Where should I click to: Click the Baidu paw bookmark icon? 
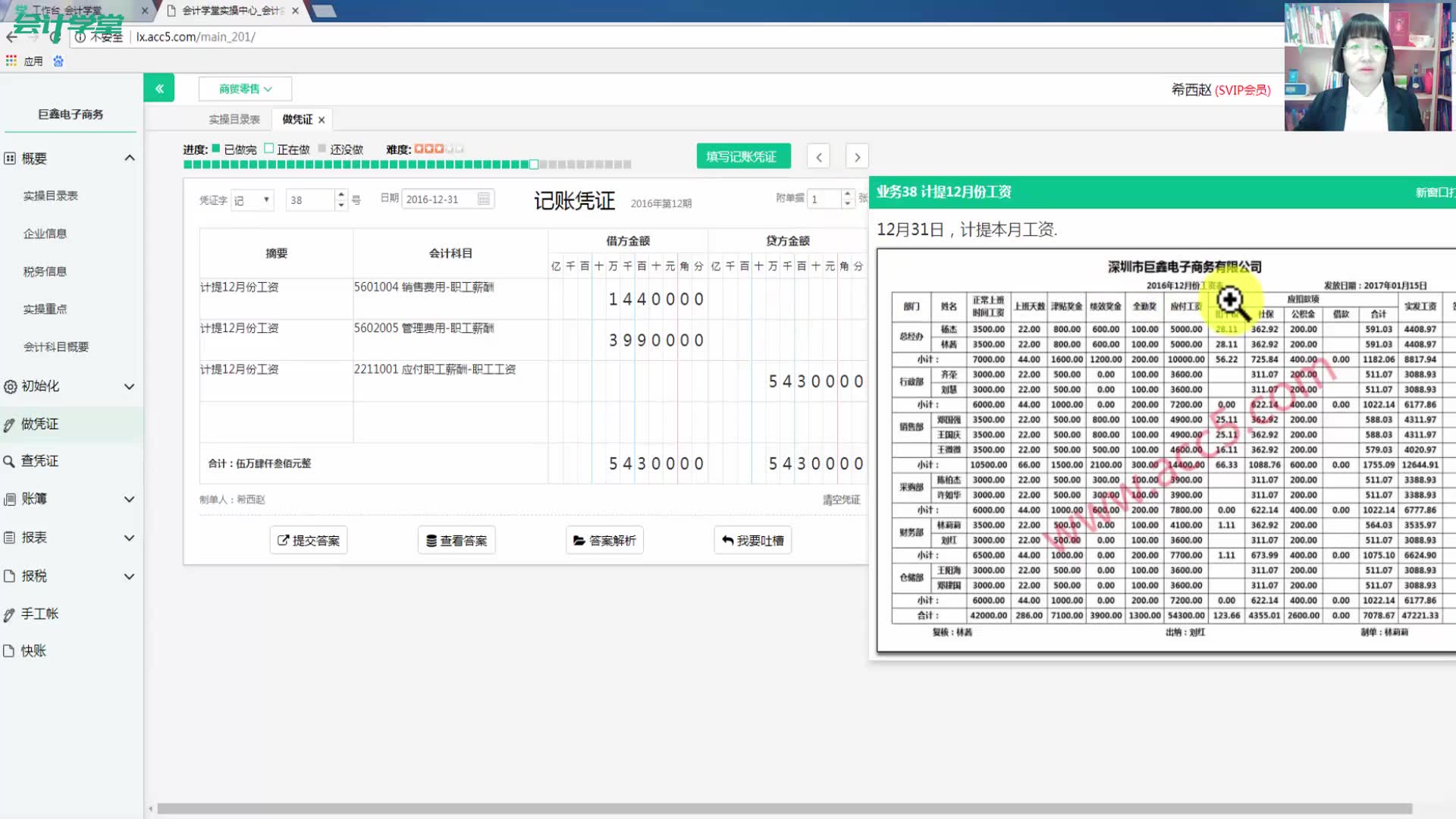point(58,61)
